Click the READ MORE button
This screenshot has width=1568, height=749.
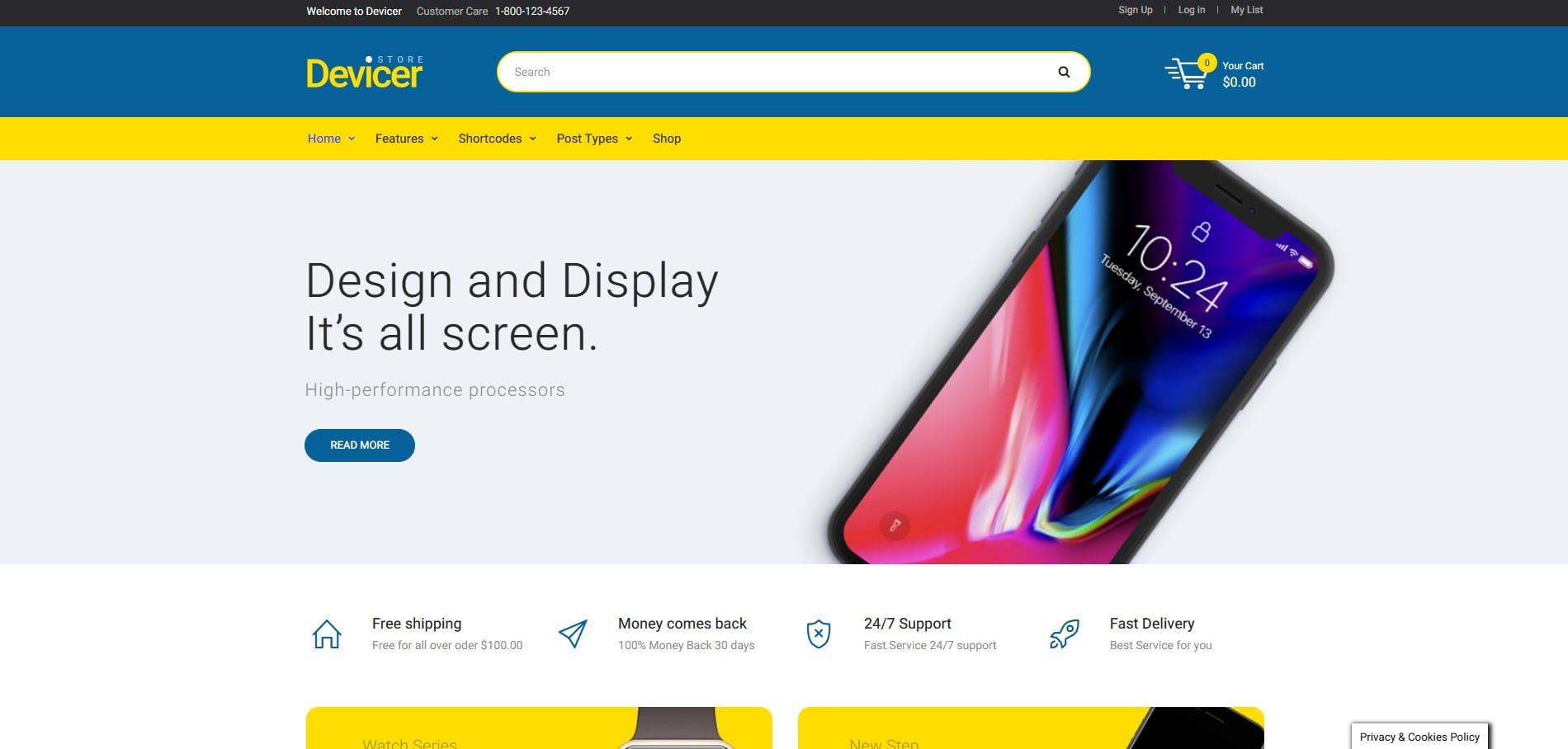pos(360,445)
